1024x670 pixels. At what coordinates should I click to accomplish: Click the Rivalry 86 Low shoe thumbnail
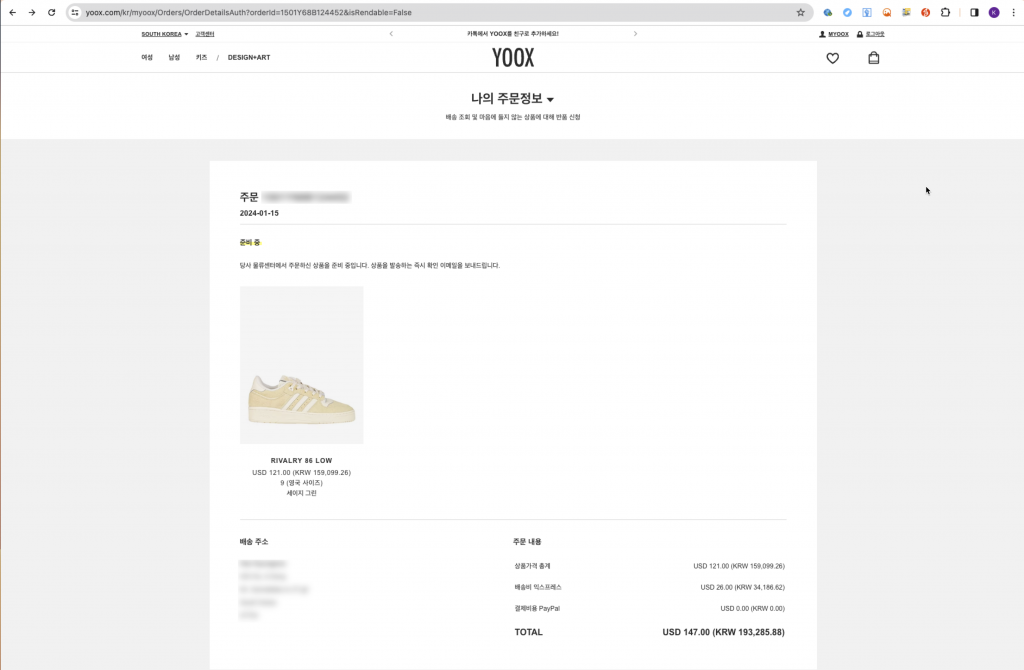[301, 365]
